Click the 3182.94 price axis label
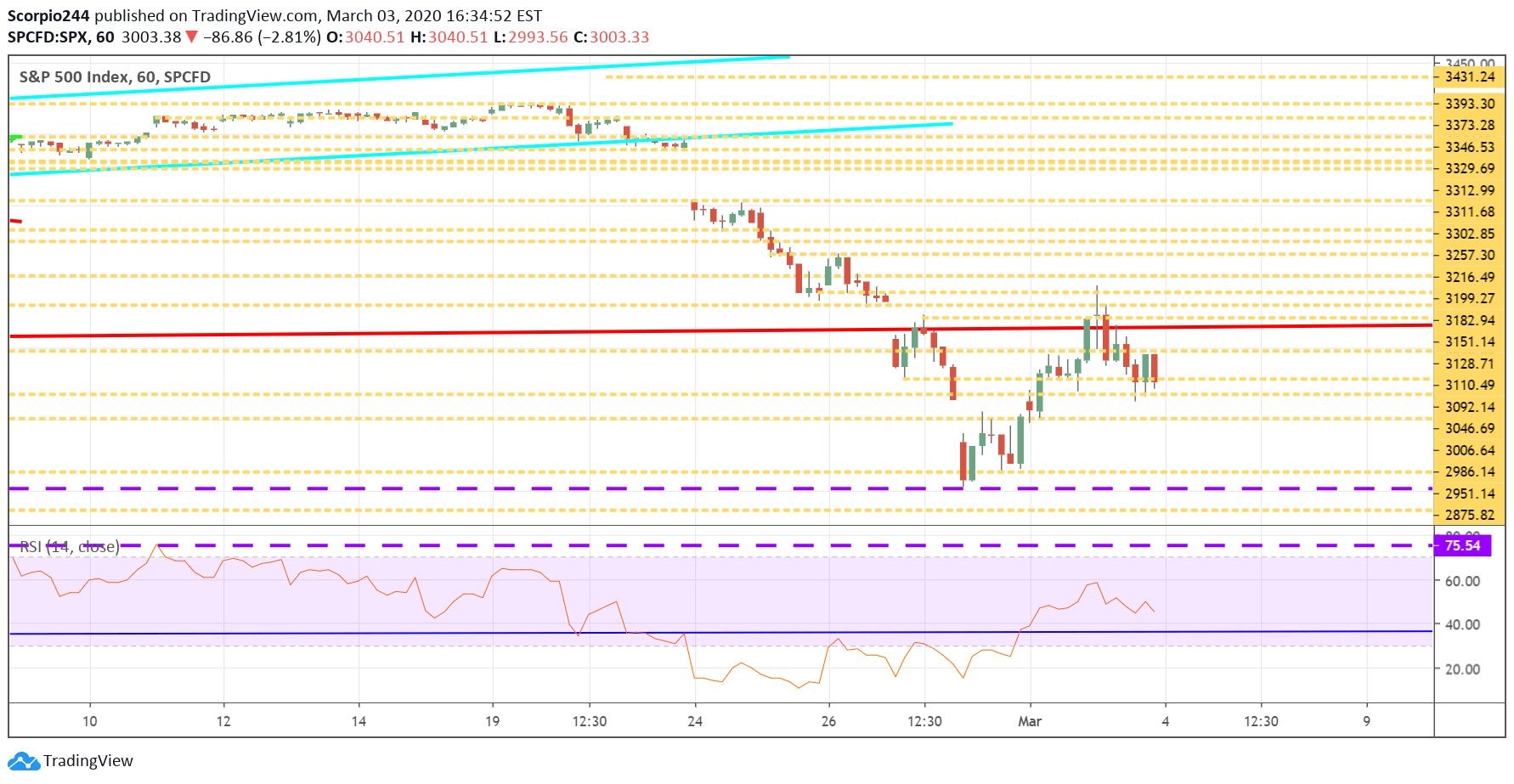This screenshot has height=784, width=1514. pyautogui.click(x=1470, y=320)
